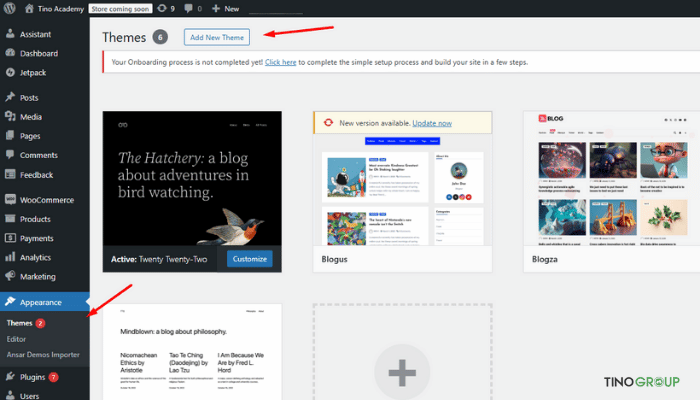Click the Posts pushpin icon
Image resolution: width=700 pixels, height=400 pixels.
coord(10,97)
